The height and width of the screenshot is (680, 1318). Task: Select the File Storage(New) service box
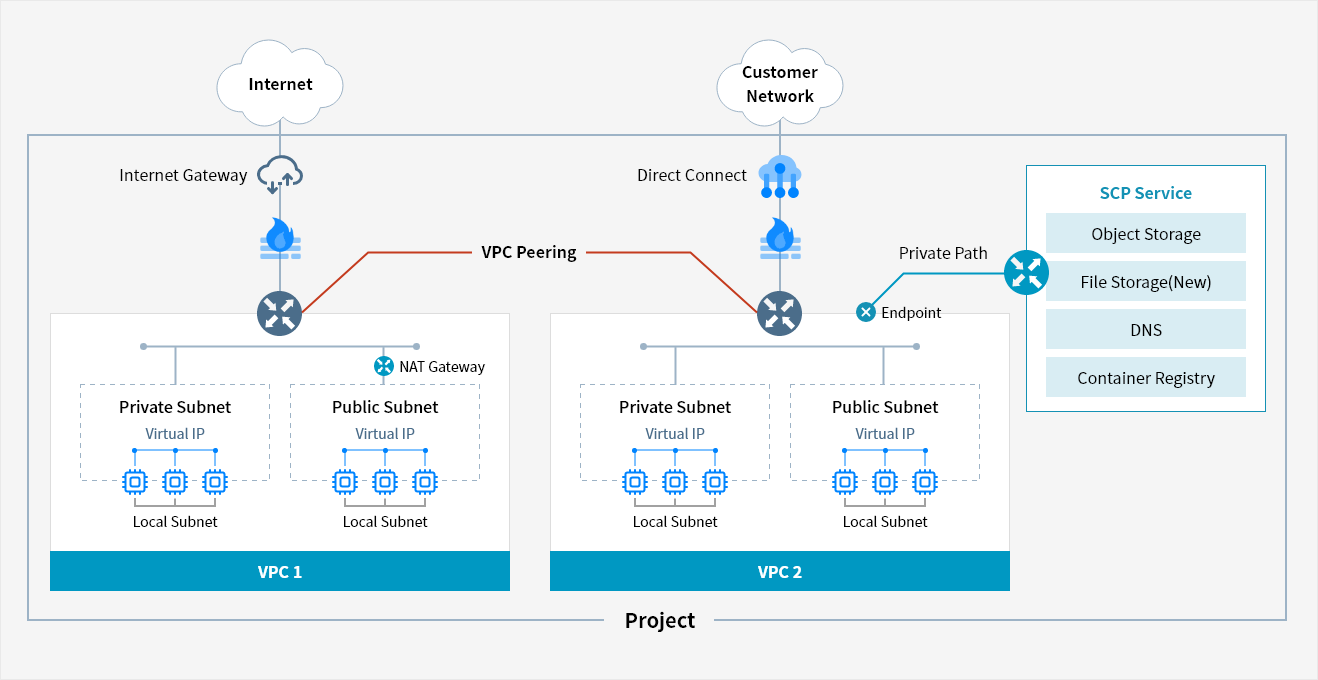[x=1145, y=282]
